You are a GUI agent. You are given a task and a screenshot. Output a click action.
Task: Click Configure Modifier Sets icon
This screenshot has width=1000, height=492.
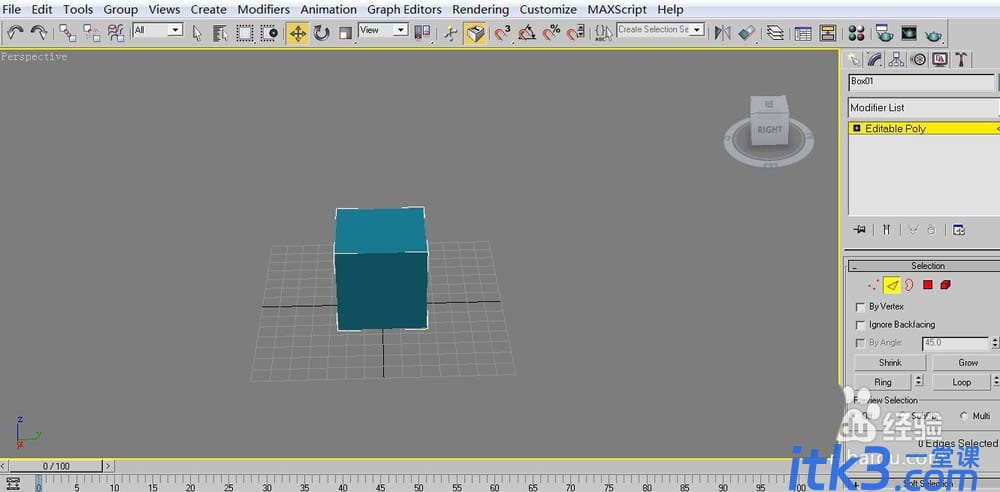pos(959,230)
